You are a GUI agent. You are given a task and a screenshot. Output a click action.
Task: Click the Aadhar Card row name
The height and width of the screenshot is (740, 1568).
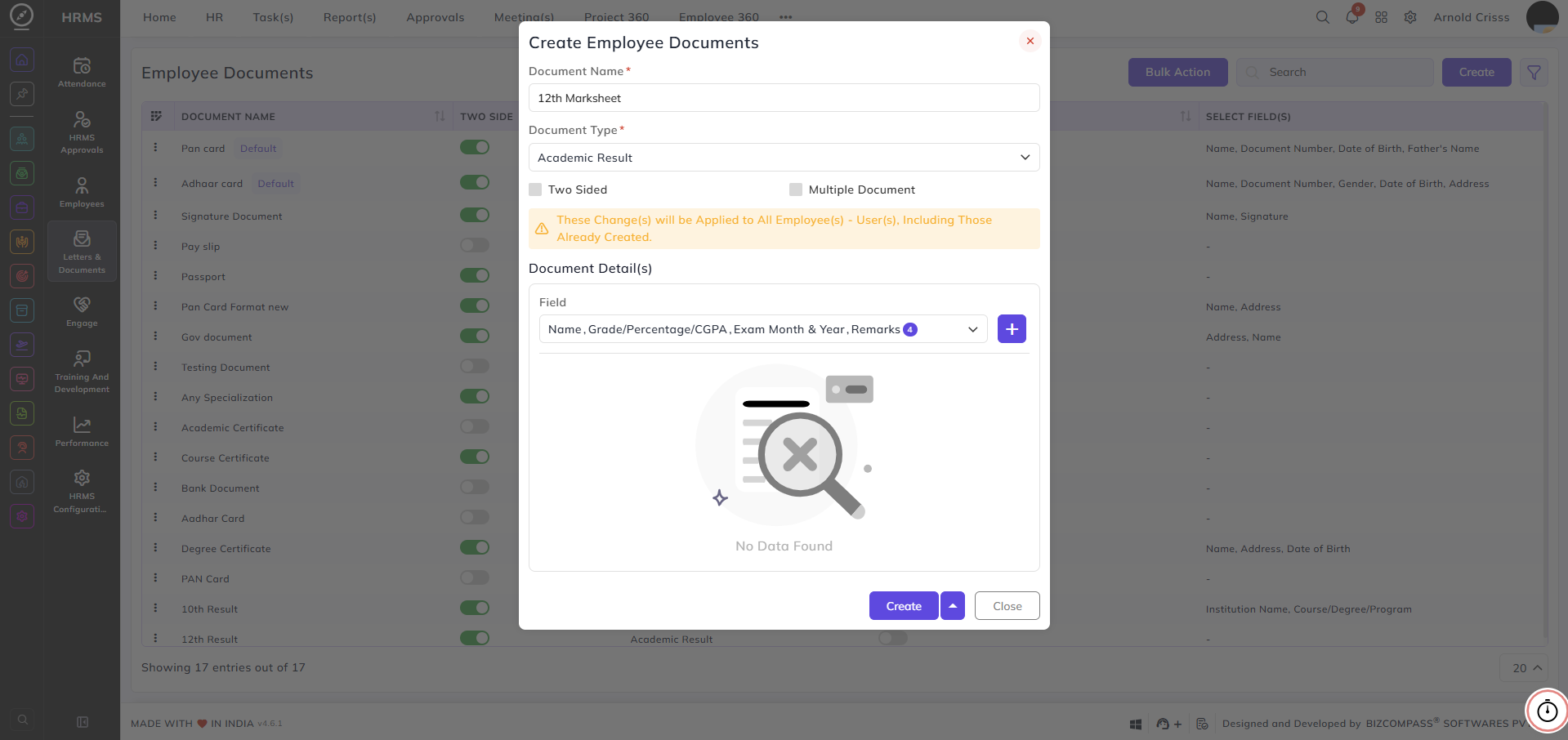(x=213, y=519)
